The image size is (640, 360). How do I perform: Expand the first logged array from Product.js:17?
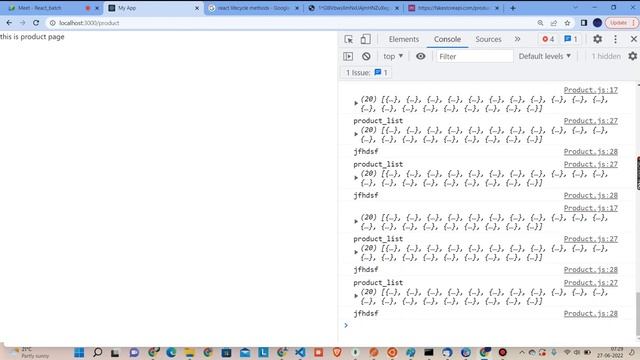(356, 103)
